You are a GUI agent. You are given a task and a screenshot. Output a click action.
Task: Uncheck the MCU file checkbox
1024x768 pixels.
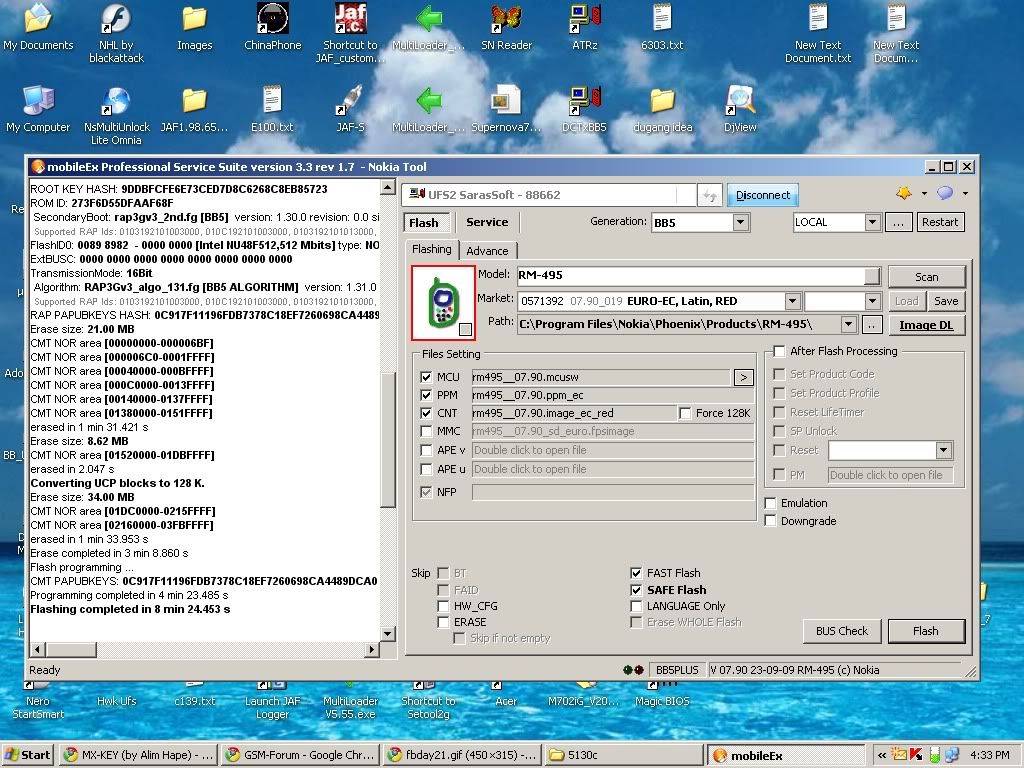coord(426,377)
